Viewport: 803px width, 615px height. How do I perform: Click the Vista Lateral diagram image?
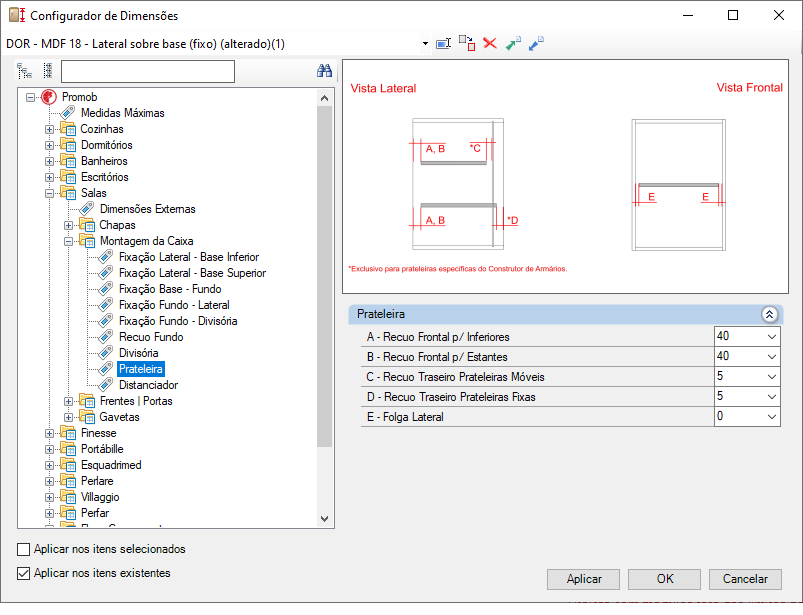pyautogui.click(x=459, y=184)
